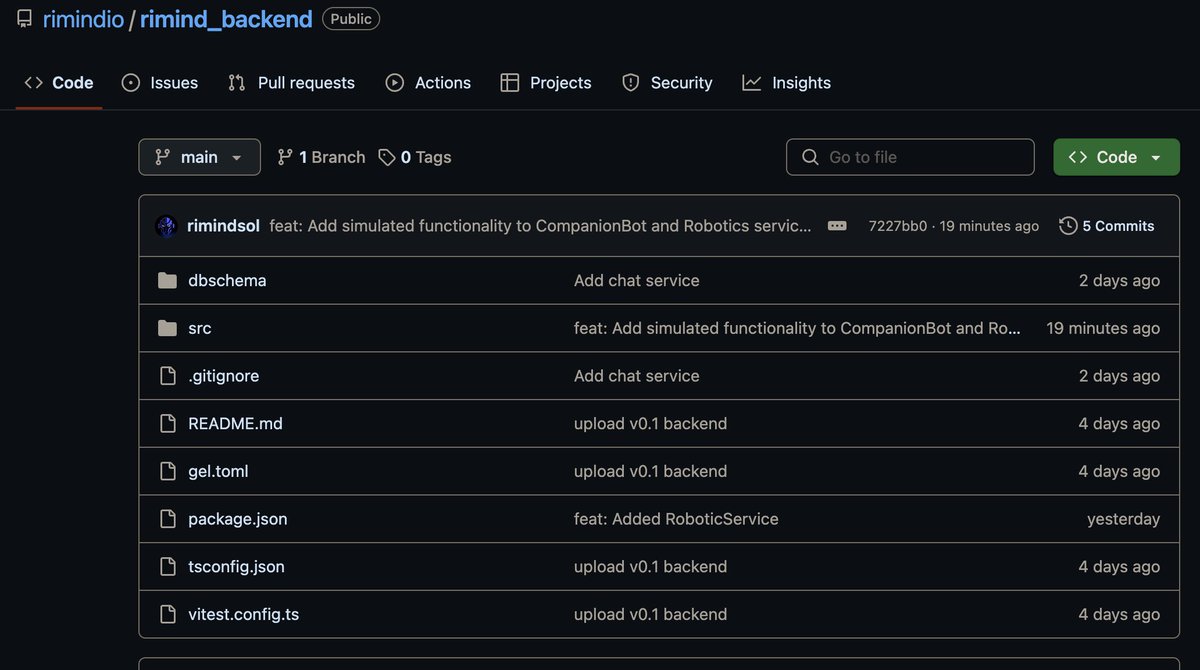Open the green Code dropdown button
The width and height of the screenshot is (1200, 670).
(x=1116, y=157)
